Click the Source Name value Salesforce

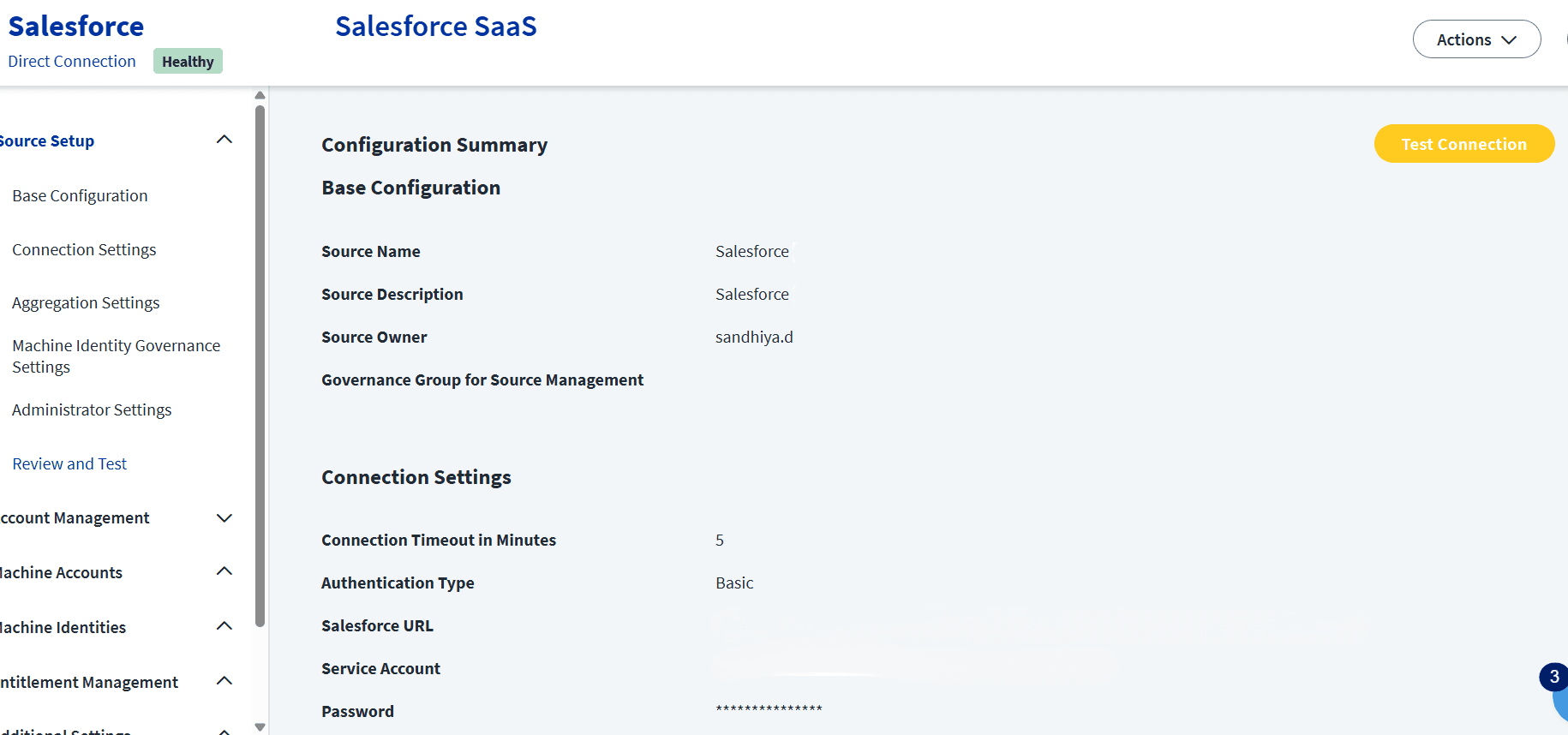point(752,251)
